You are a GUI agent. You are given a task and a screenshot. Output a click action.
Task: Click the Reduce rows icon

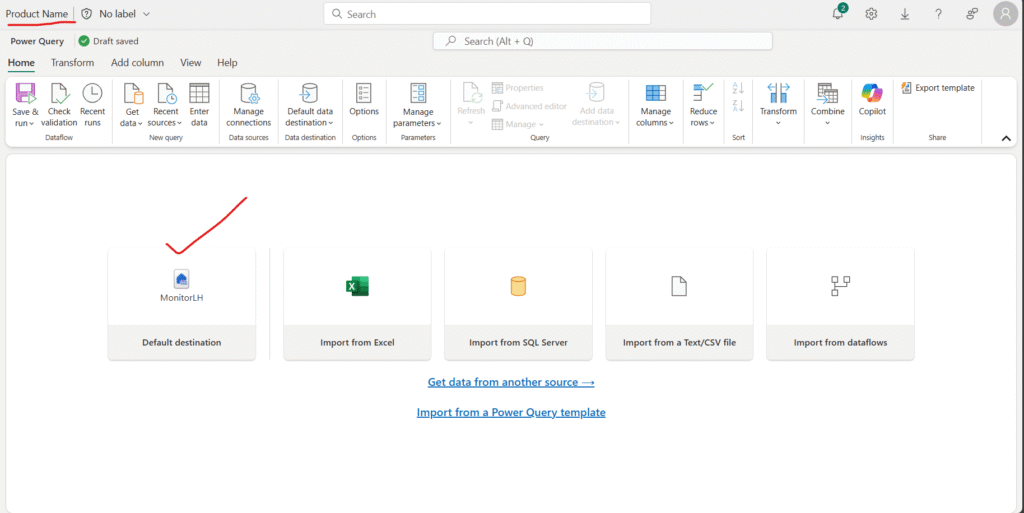[703, 93]
